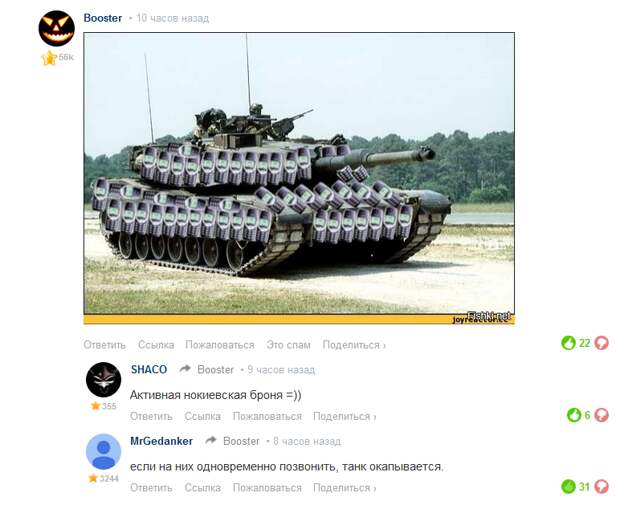Upvote Booster's tank image comment
This screenshot has width=620, height=505.
(568, 343)
